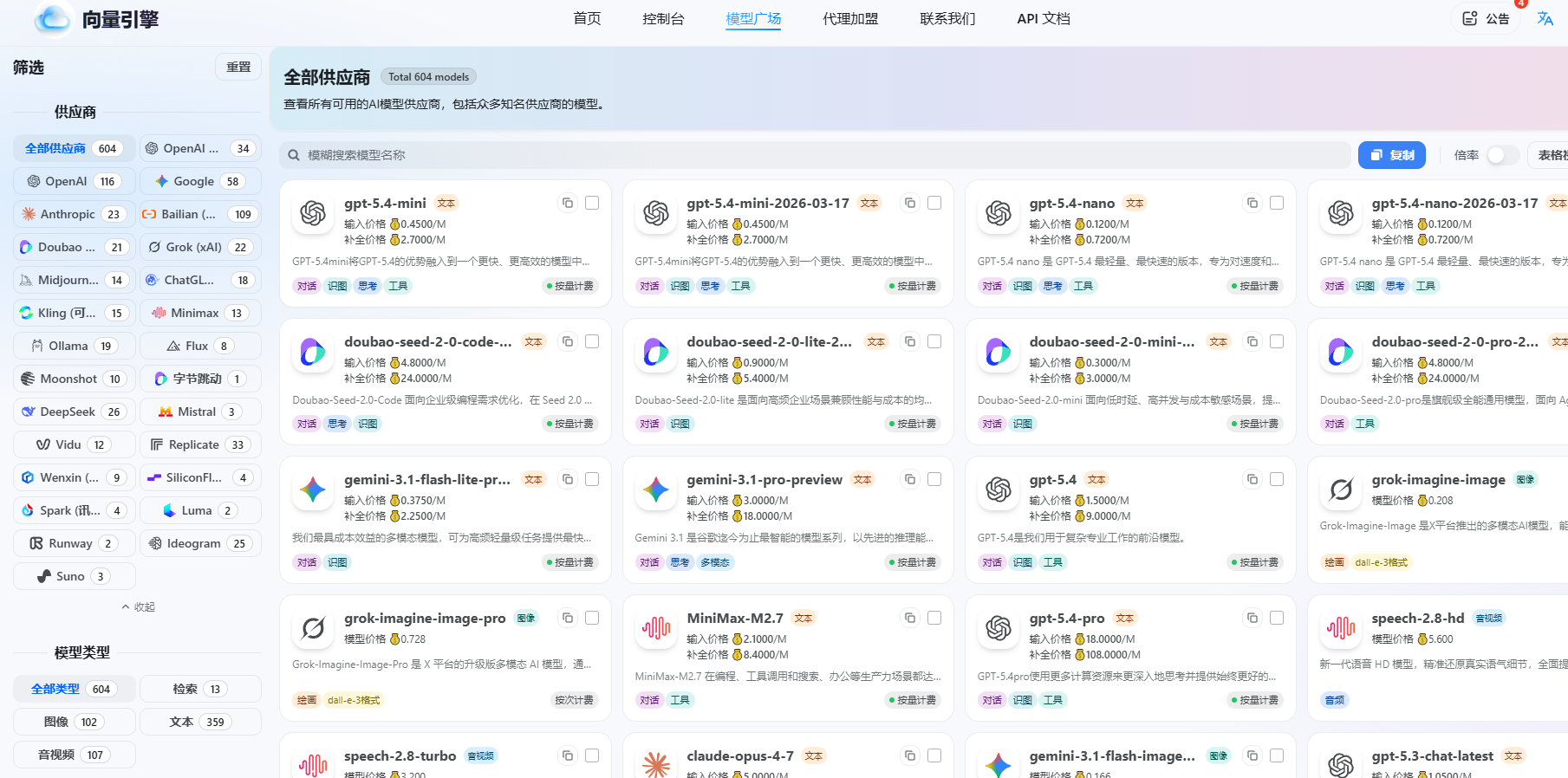
Task: Click the 模糊搜索模型名称 search field
Action: point(815,155)
